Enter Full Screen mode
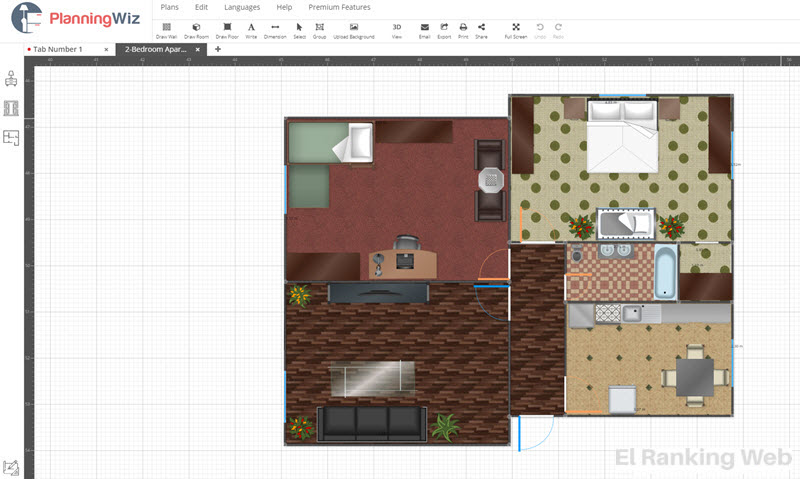800x479 pixels. click(x=516, y=29)
